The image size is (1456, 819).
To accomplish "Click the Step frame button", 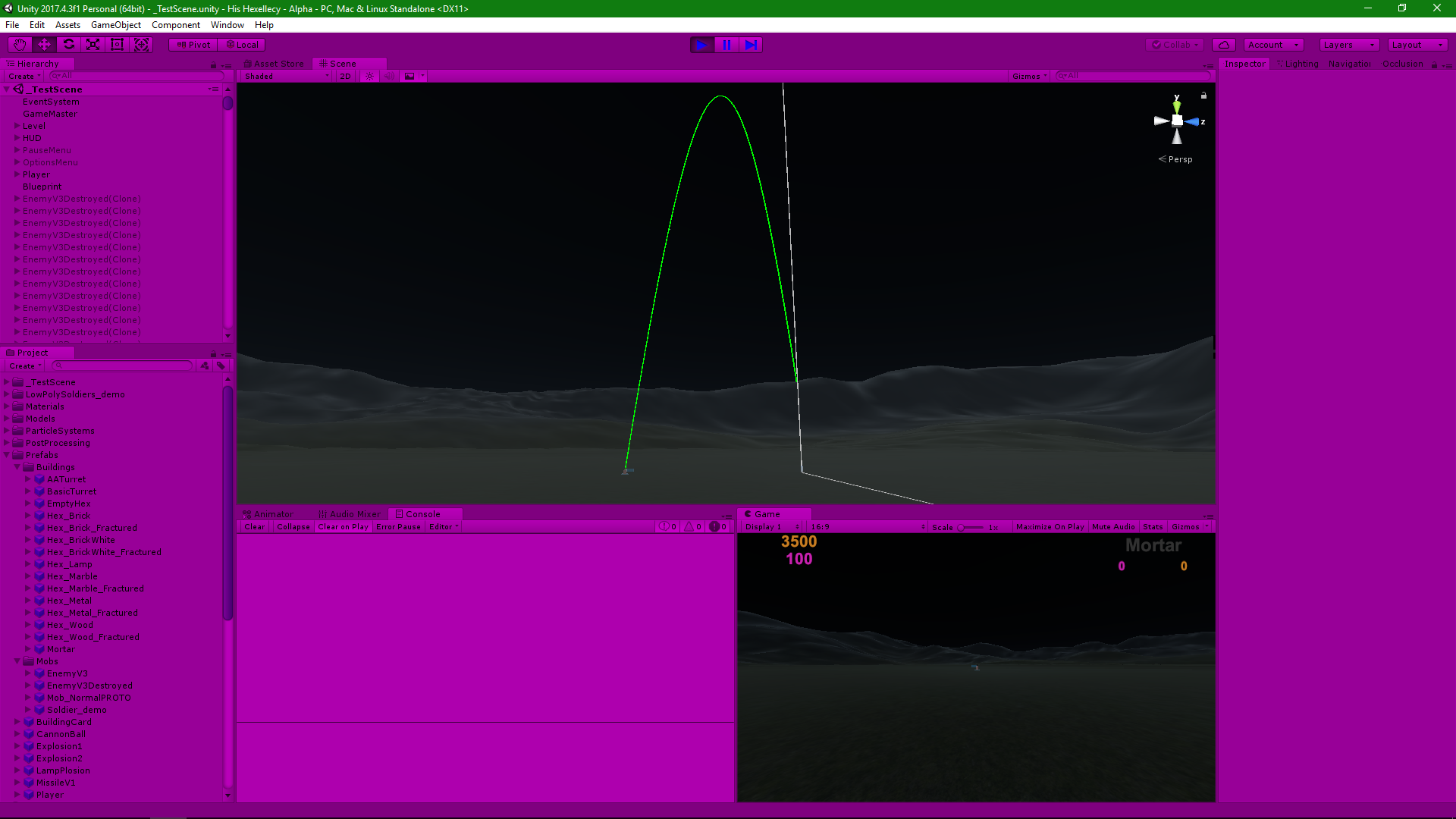I will click(751, 45).
